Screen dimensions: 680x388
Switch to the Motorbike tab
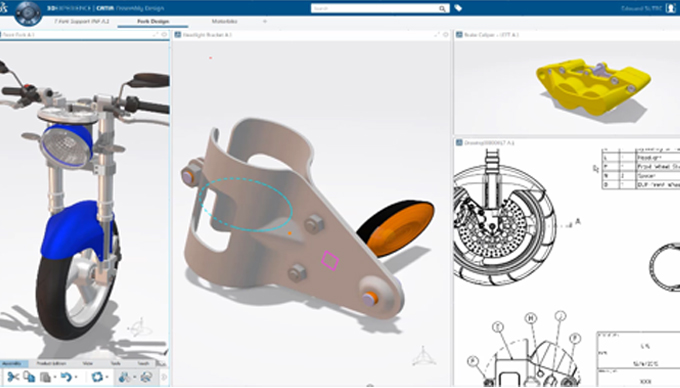(x=224, y=21)
